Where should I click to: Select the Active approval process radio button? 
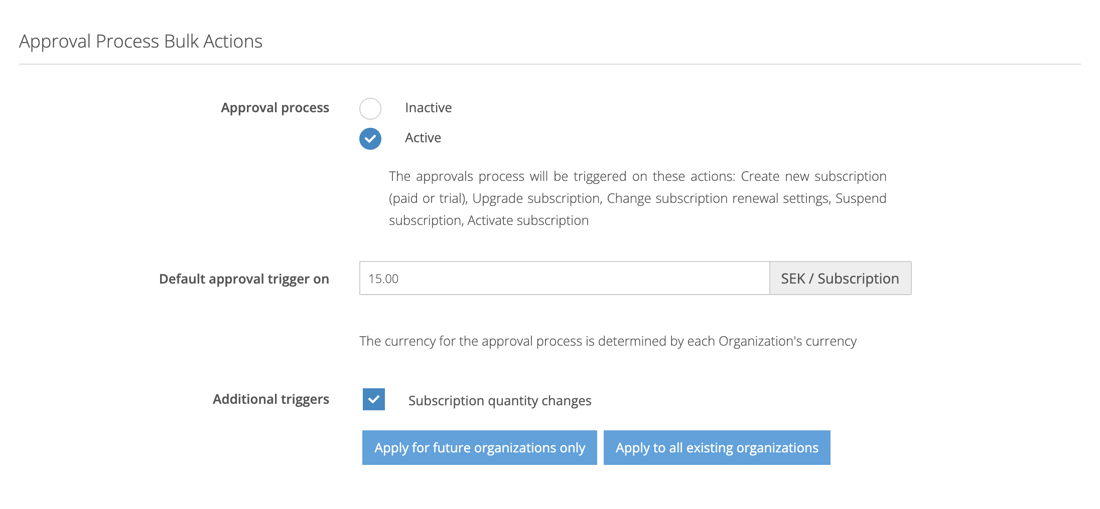coord(370,139)
